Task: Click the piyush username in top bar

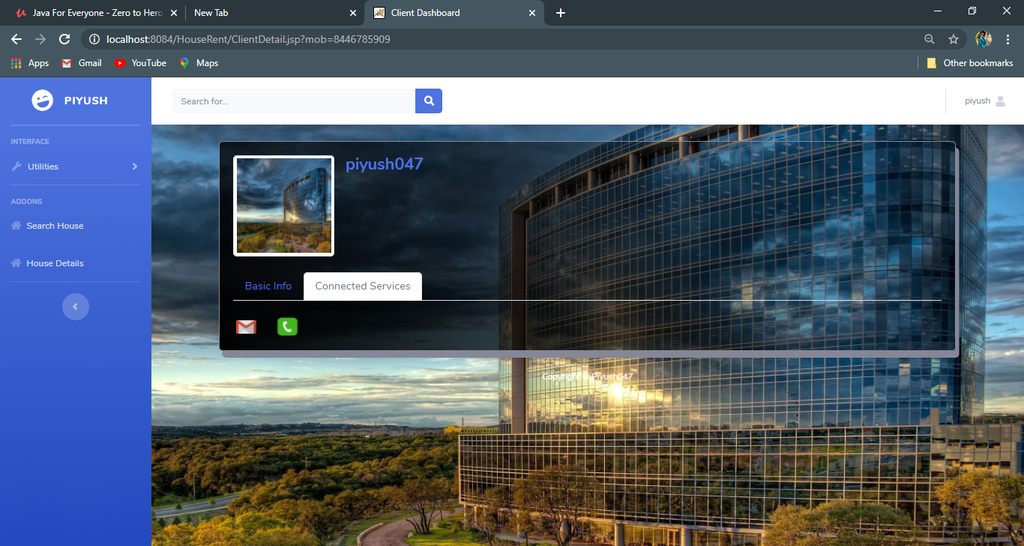Action: 978,101
